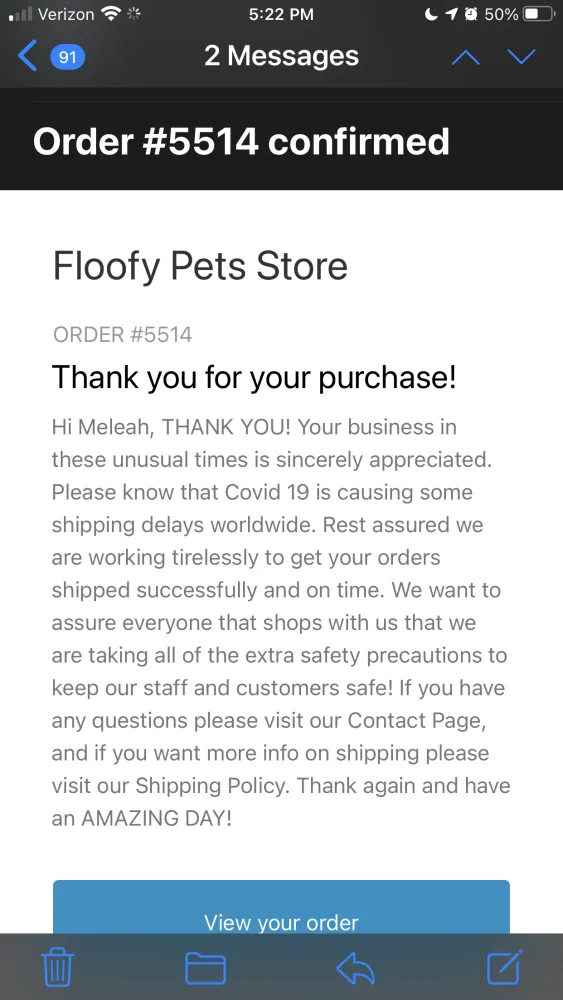Reply using the reply arrow icon
The image size is (563, 1000).
[x=355, y=968]
